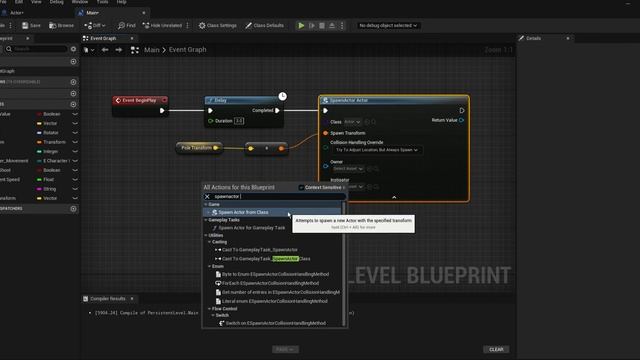Open the Hide Unrelated options three-dot menu
The width and height of the screenshot is (640, 360).
click(x=188, y=25)
